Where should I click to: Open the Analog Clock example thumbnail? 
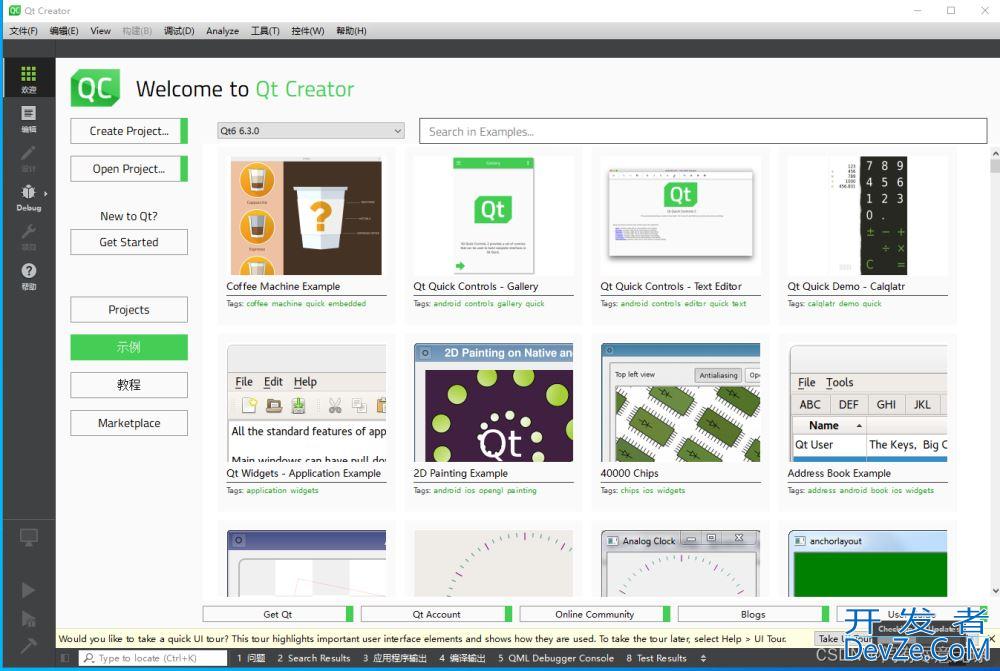[680, 564]
